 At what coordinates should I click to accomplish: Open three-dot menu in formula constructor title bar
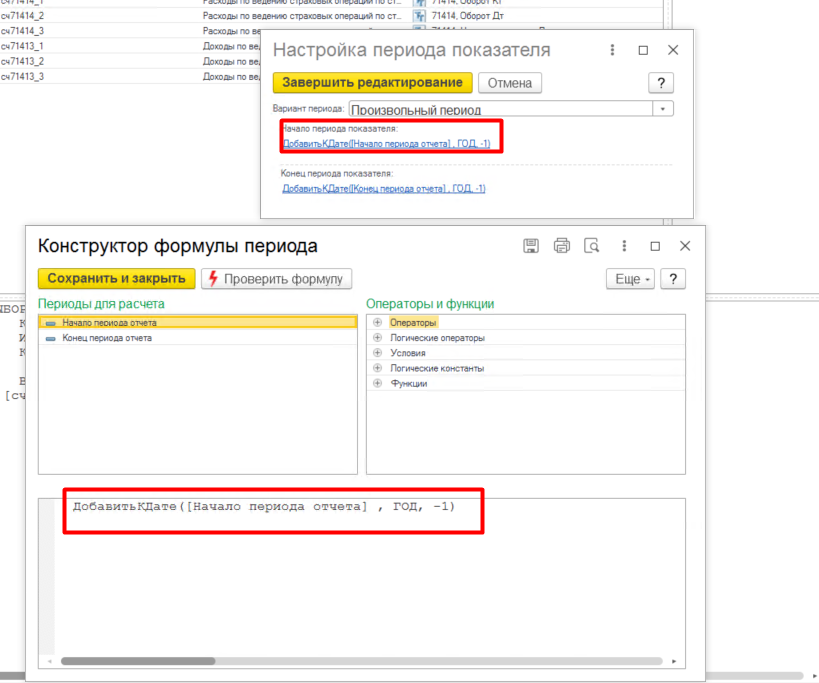click(624, 246)
